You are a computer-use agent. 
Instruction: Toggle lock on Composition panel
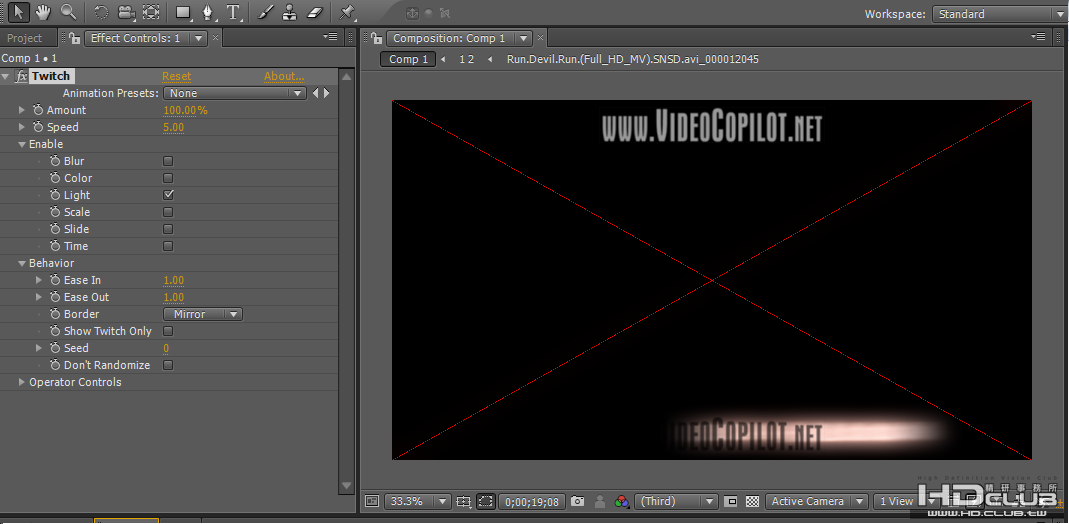click(x=376, y=38)
